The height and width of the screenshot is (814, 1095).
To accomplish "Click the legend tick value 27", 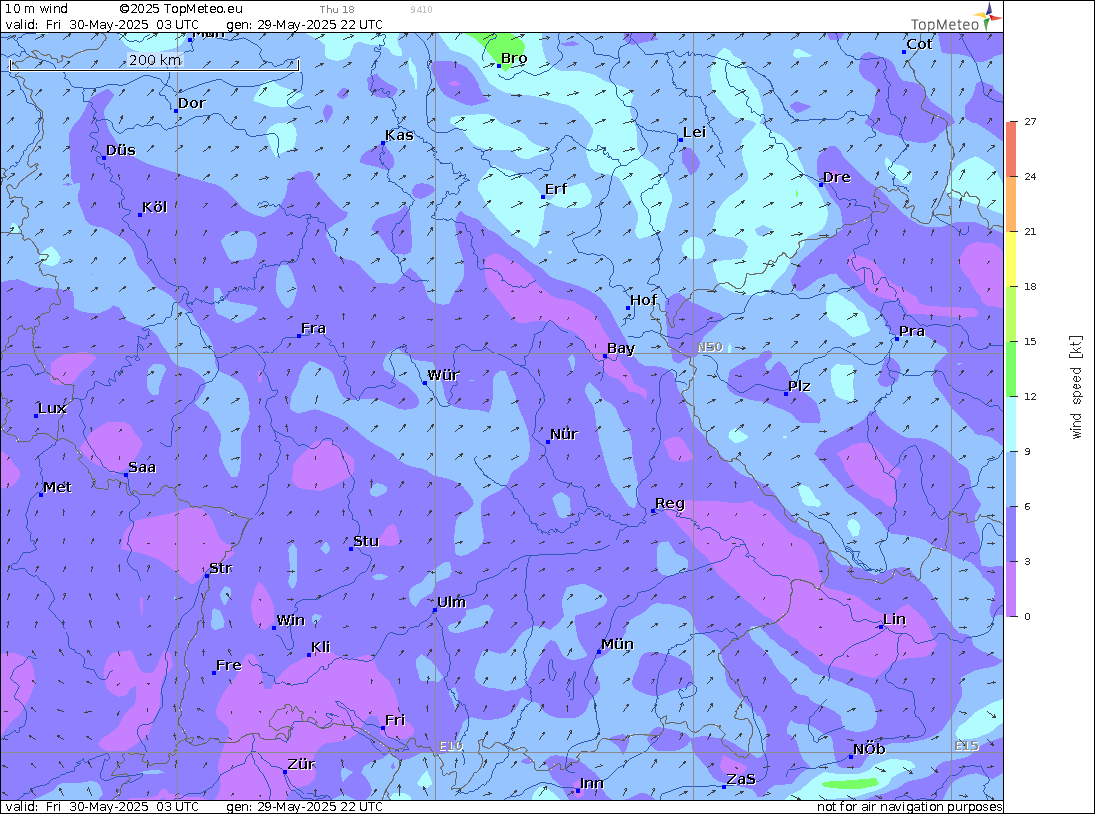I will [1030, 121].
